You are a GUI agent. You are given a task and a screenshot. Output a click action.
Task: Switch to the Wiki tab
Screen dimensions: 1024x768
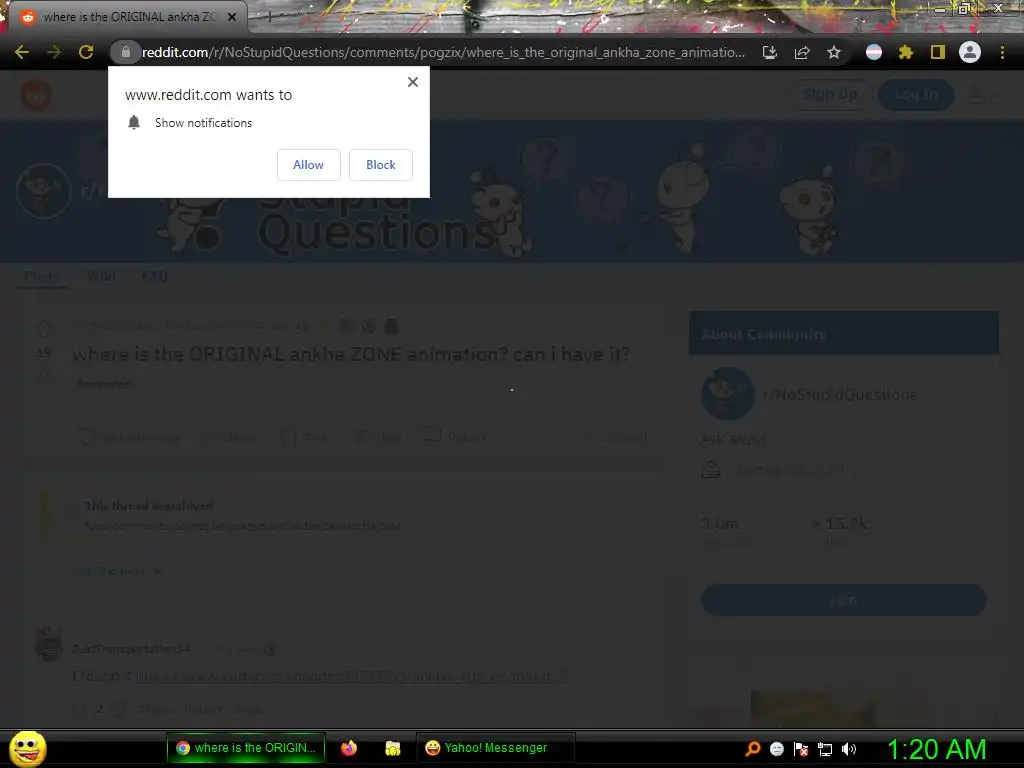click(101, 276)
